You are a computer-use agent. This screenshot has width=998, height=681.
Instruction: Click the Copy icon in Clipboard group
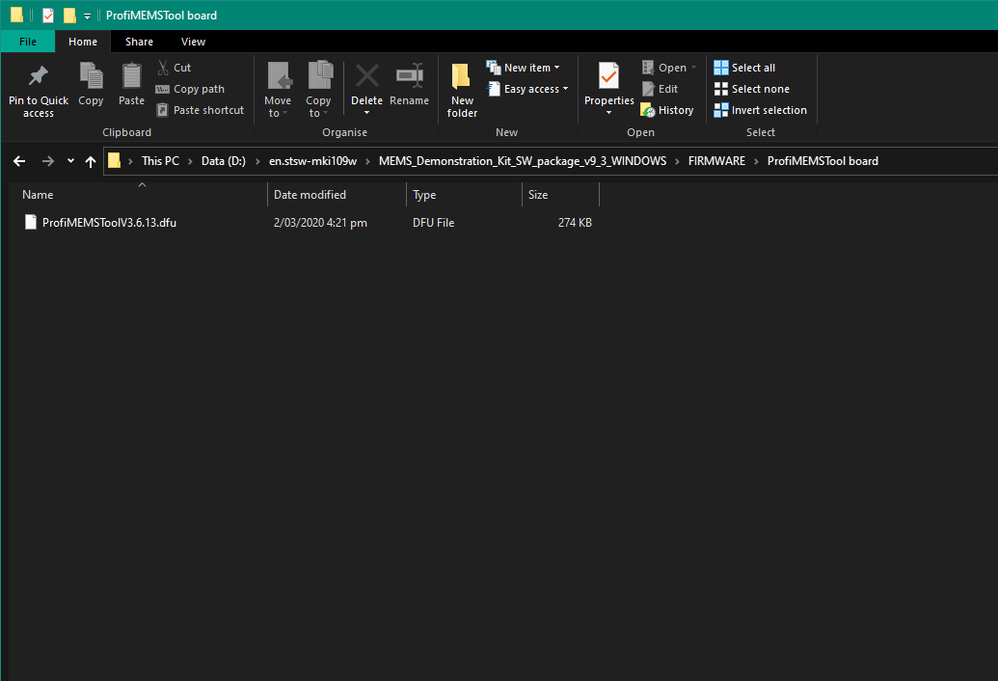point(91,76)
